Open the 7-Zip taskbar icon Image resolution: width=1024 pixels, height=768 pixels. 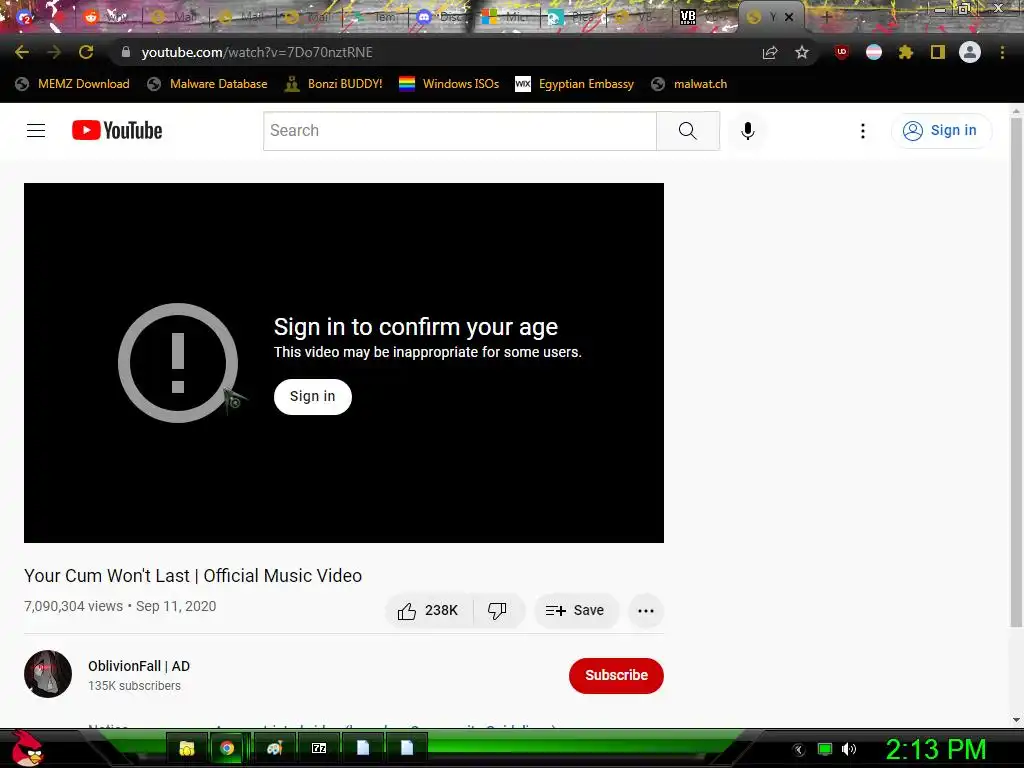click(x=319, y=748)
